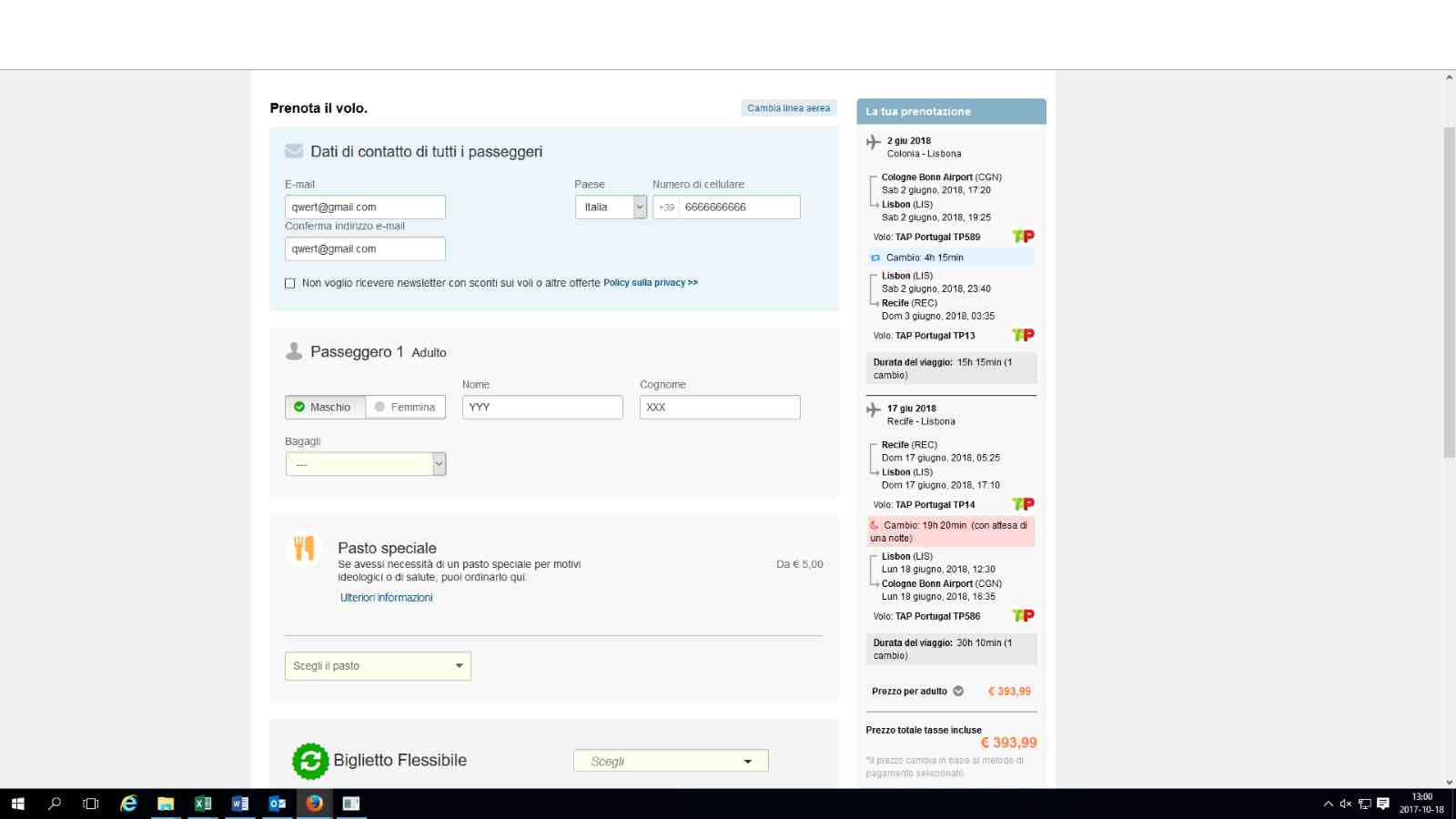Open Task View on the taskbar
This screenshot has width=1456, height=819.
point(91,804)
